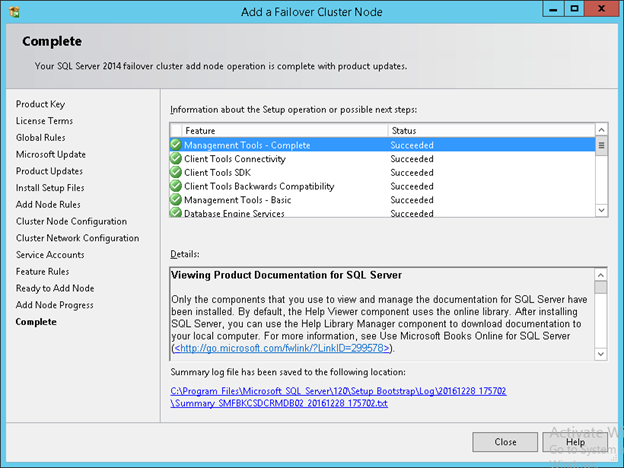
Task: Sort by the Status column header
Action: coord(489,131)
